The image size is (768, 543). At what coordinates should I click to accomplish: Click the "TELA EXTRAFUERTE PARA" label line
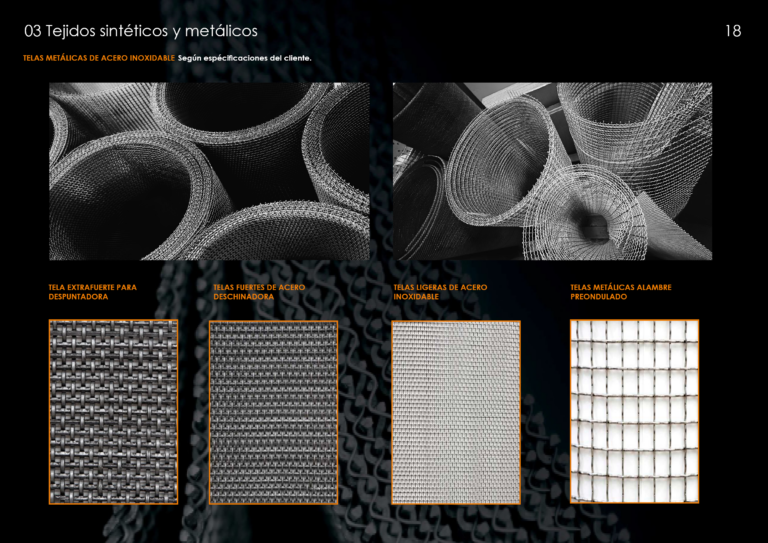pos(92,287)
